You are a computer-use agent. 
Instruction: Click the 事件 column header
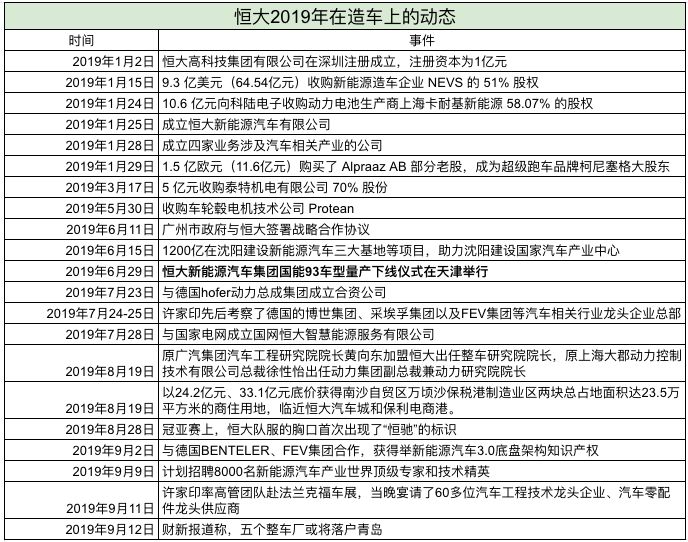(421, 40)
